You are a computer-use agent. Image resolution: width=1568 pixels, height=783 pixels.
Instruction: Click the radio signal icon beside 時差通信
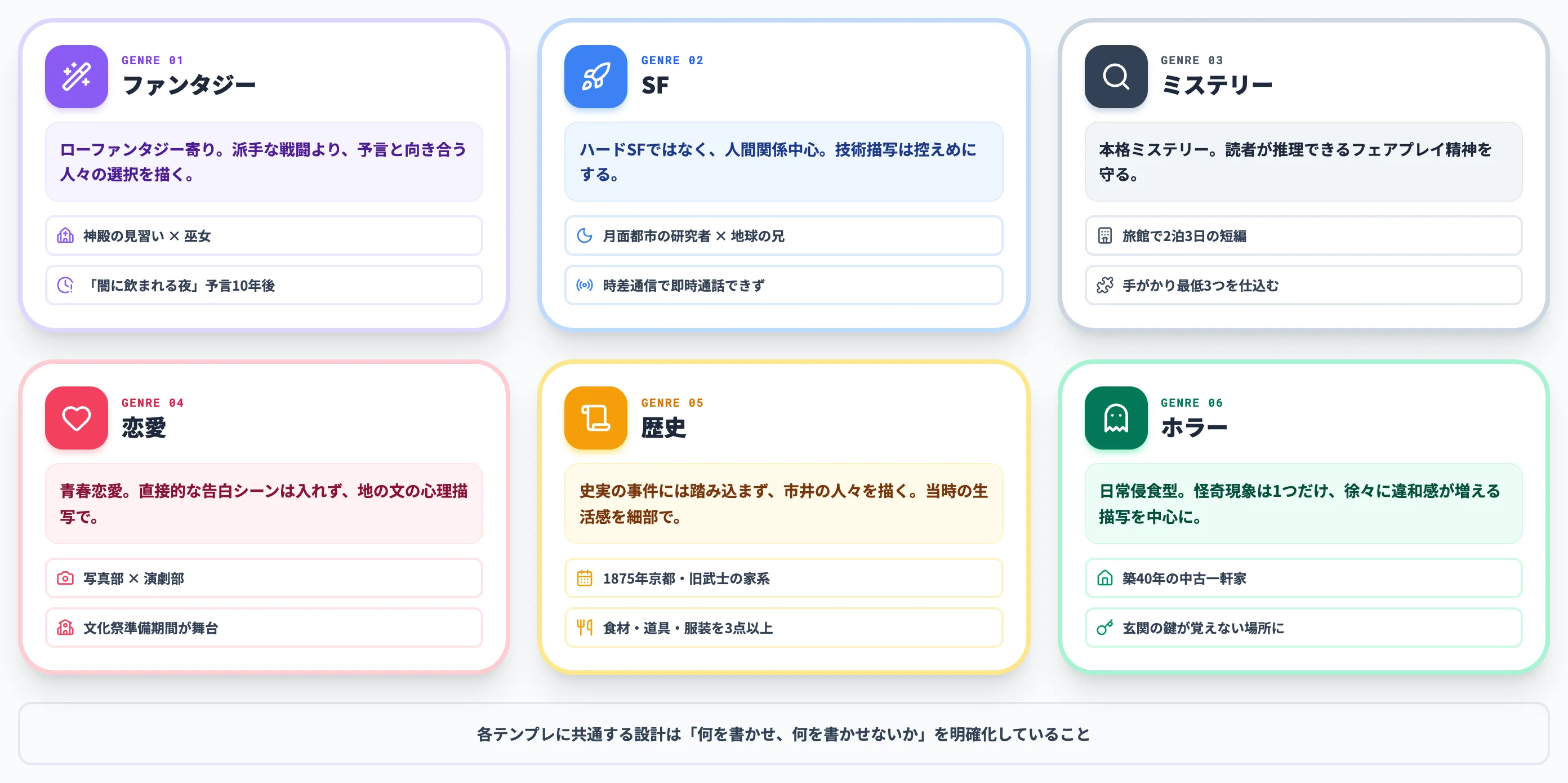(x=585, y=285)
